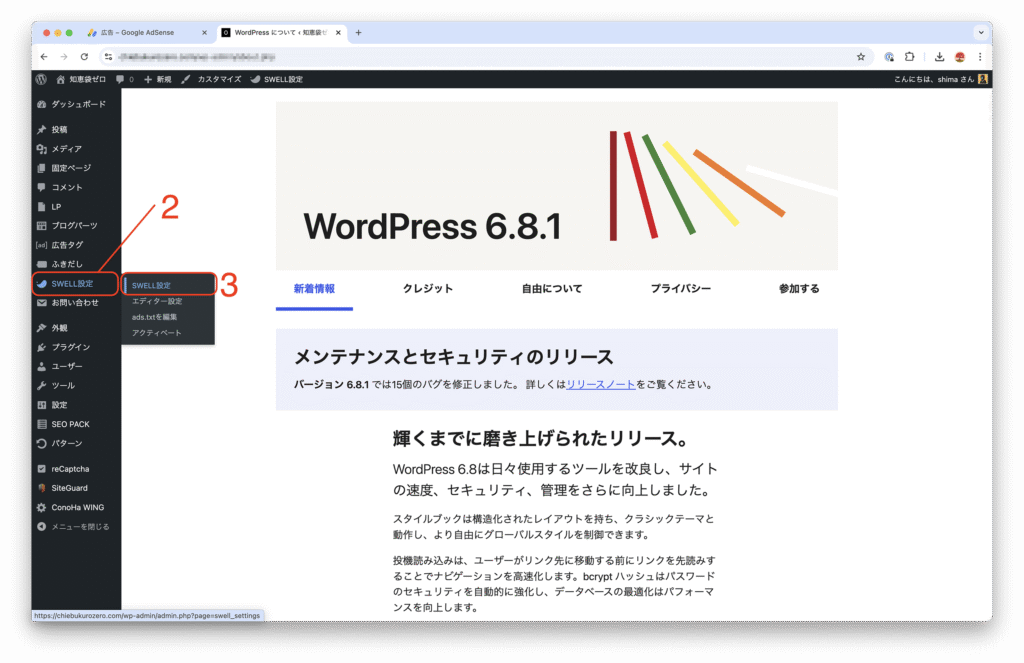Open the site home icon 知恵袋ゼロ

click(x=80, y=79)
